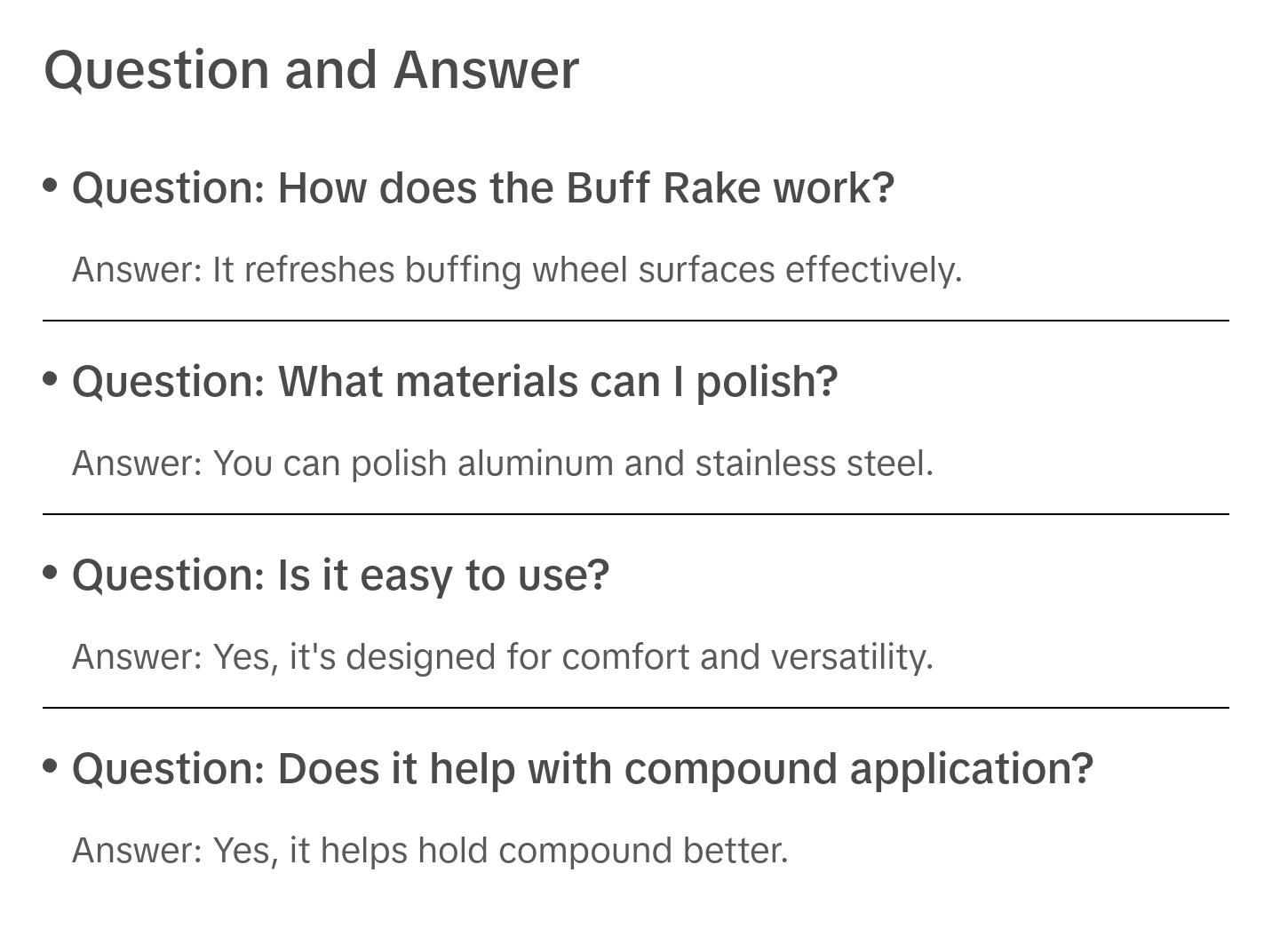Click the bullet next to "Is it easy to use?"
Image resolution: width=1272 pixels, height=952 pixels.
(51, 572)
